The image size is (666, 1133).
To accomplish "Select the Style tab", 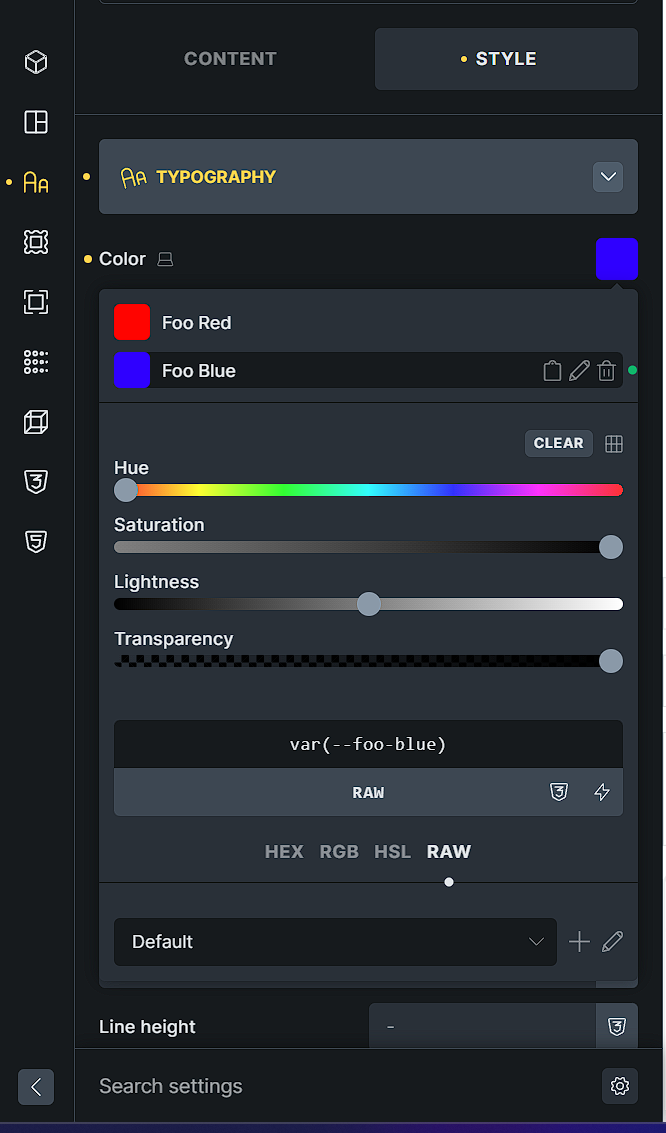I will pyautogui.click(x=506, y=59).
